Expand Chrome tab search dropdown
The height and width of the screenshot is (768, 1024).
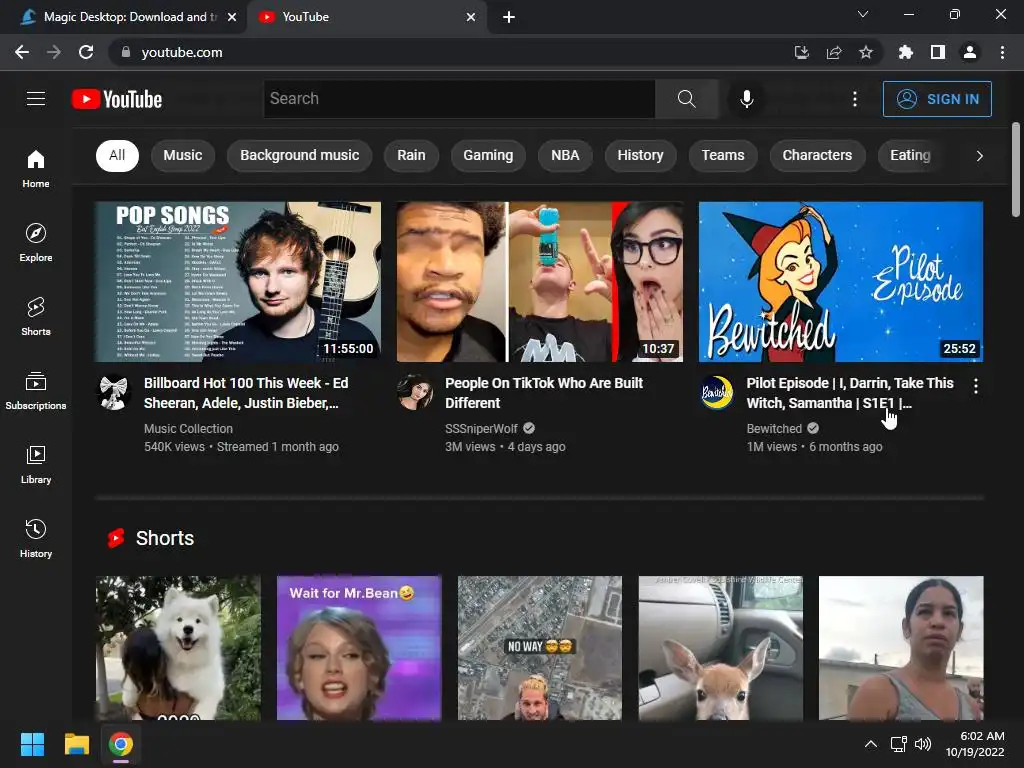click(863, 14)
